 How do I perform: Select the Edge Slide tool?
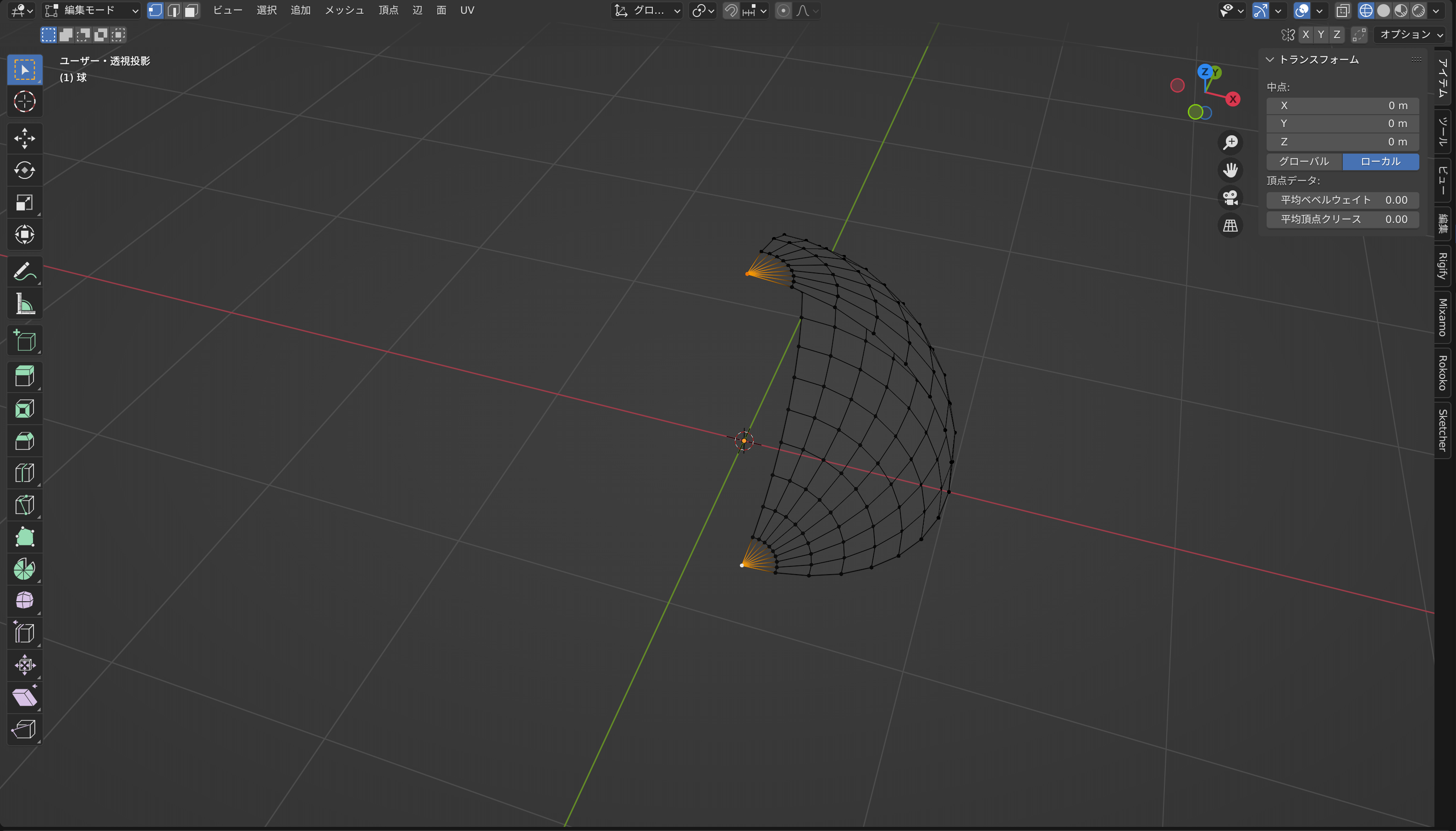(25, 632)
